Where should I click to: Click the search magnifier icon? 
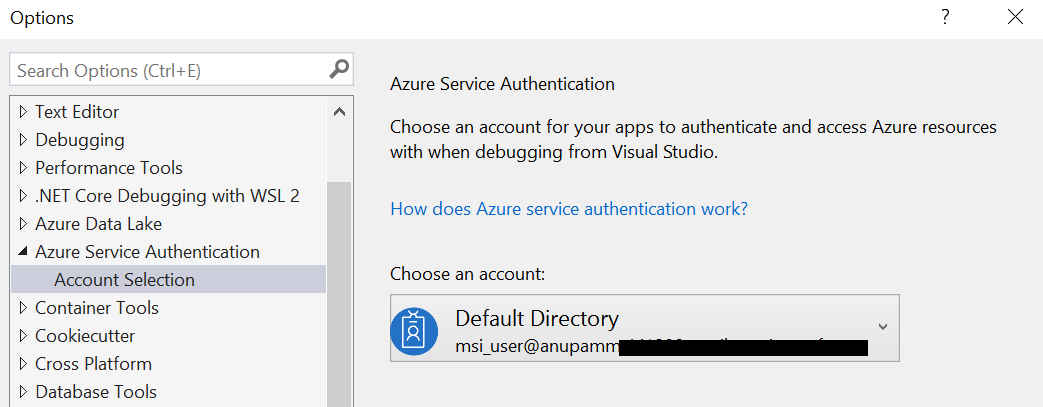pyautogui.click(x=339, y=68)
